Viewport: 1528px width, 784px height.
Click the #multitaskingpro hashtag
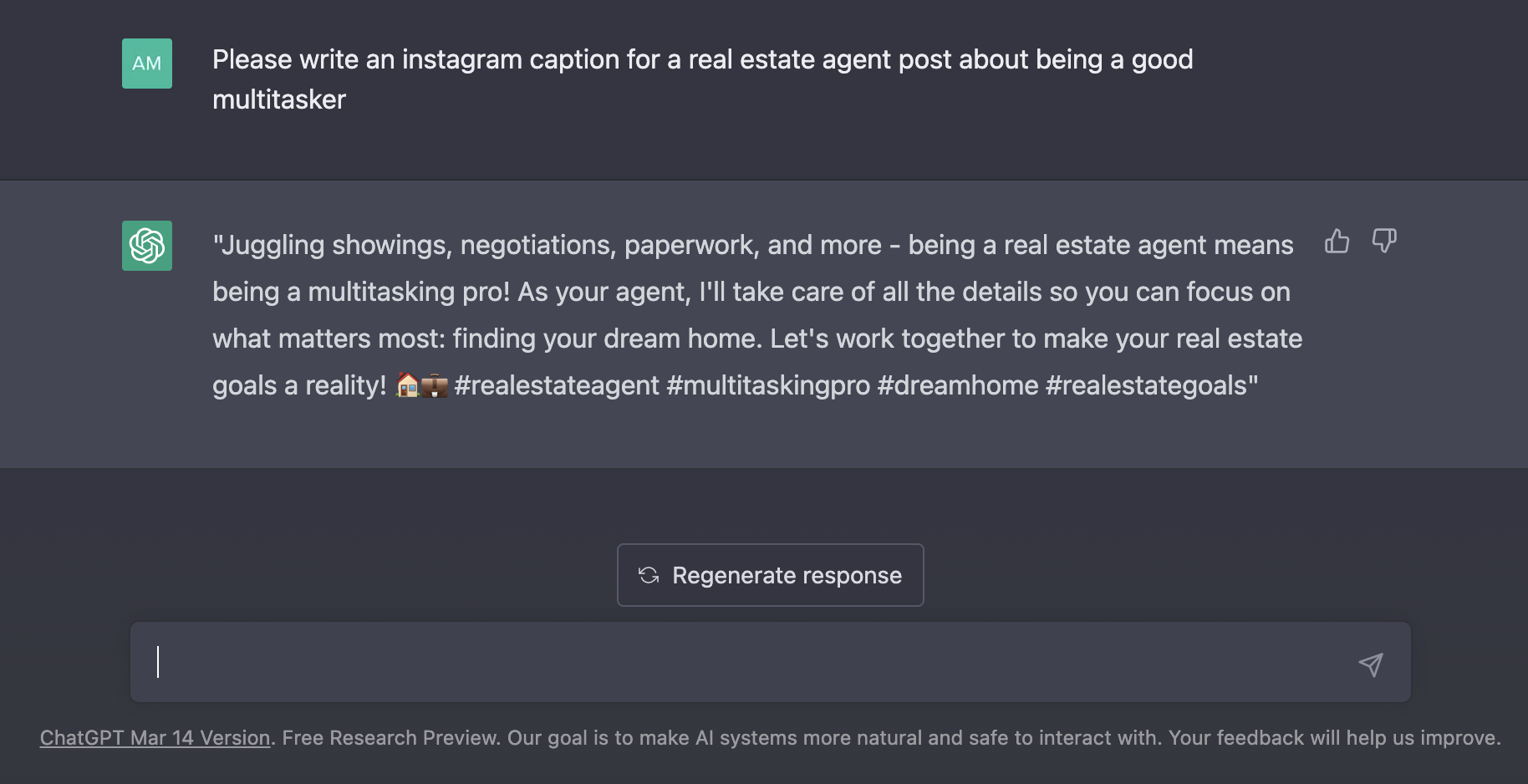point(768,385)
